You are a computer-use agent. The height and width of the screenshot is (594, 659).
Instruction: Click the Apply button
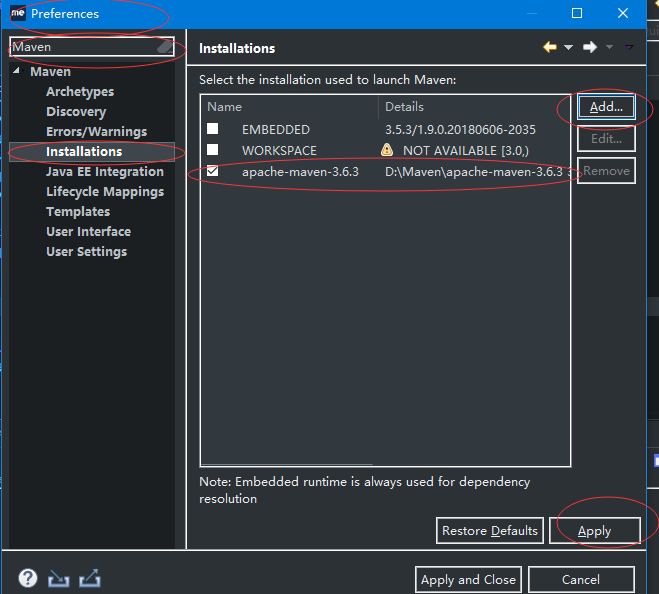(595, 531)
